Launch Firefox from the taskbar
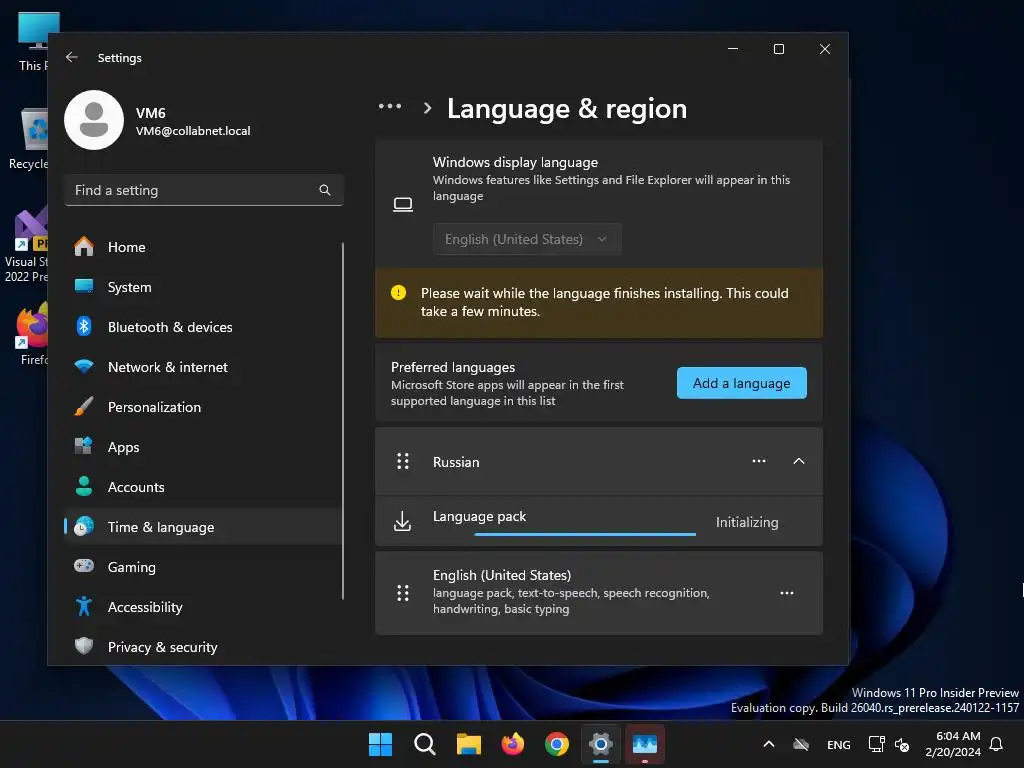Screen dimensions: 1024x768 tap(513, 744)
